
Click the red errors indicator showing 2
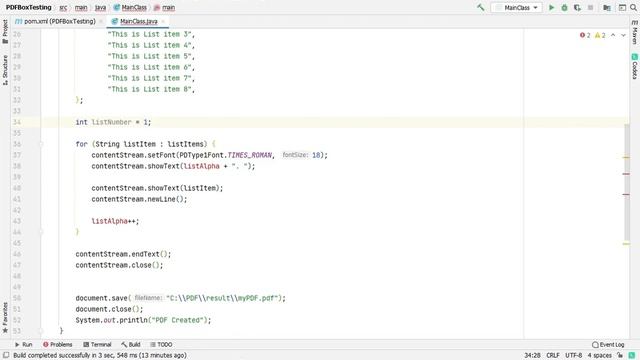pos(585,36)
